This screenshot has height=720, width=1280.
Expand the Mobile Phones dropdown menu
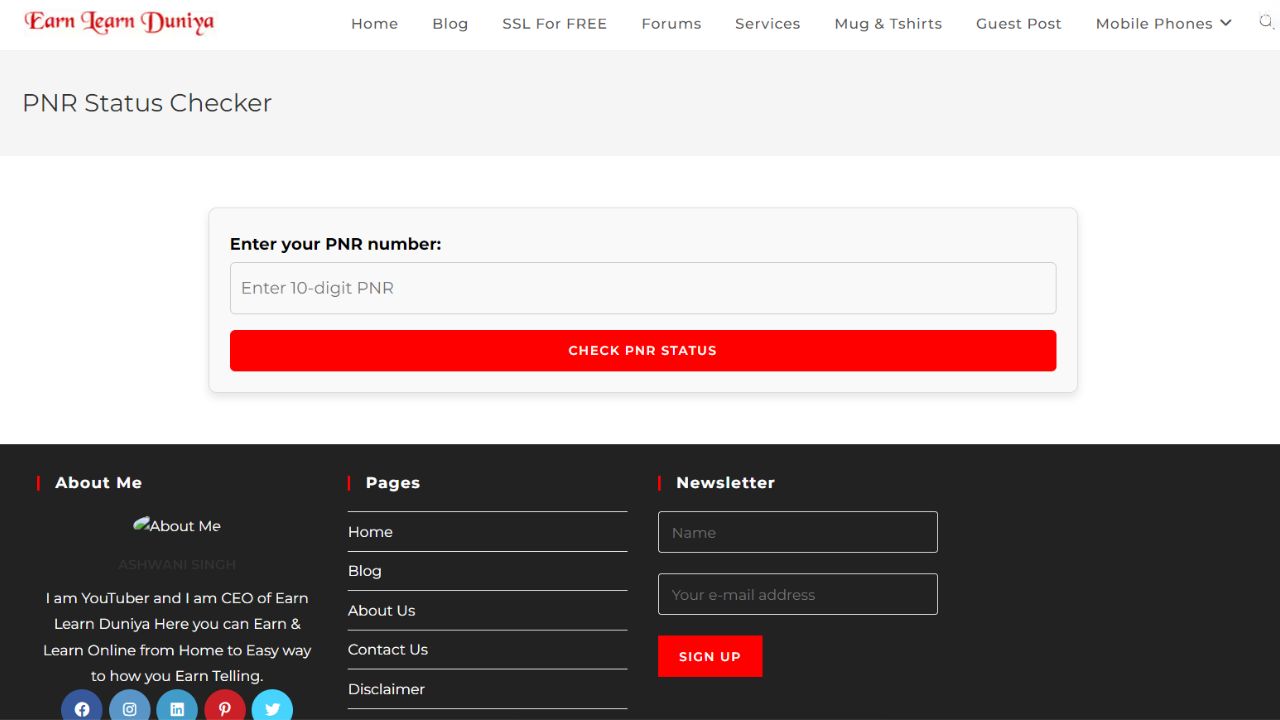(x=1163, y=24)
